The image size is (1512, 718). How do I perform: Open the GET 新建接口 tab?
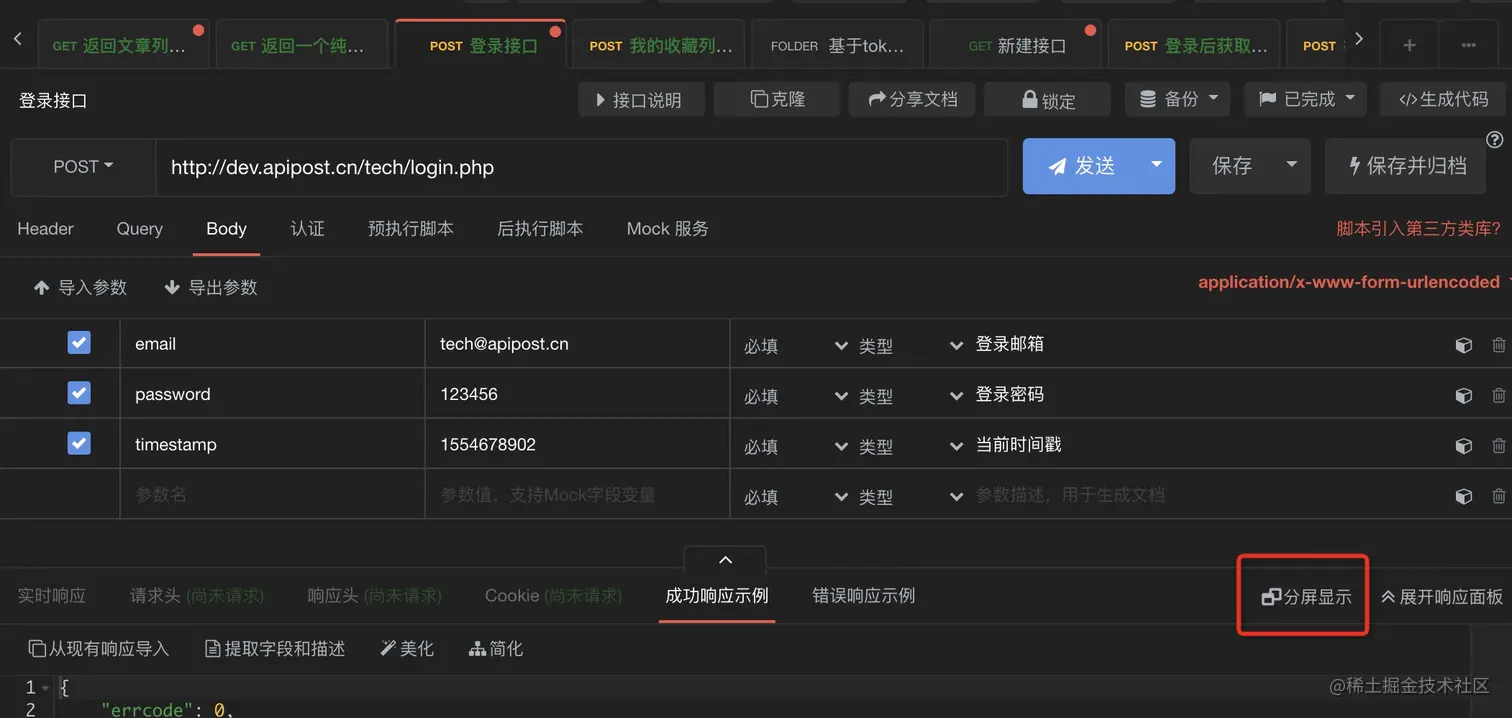pyautogui.click(x=1016, y=46)
